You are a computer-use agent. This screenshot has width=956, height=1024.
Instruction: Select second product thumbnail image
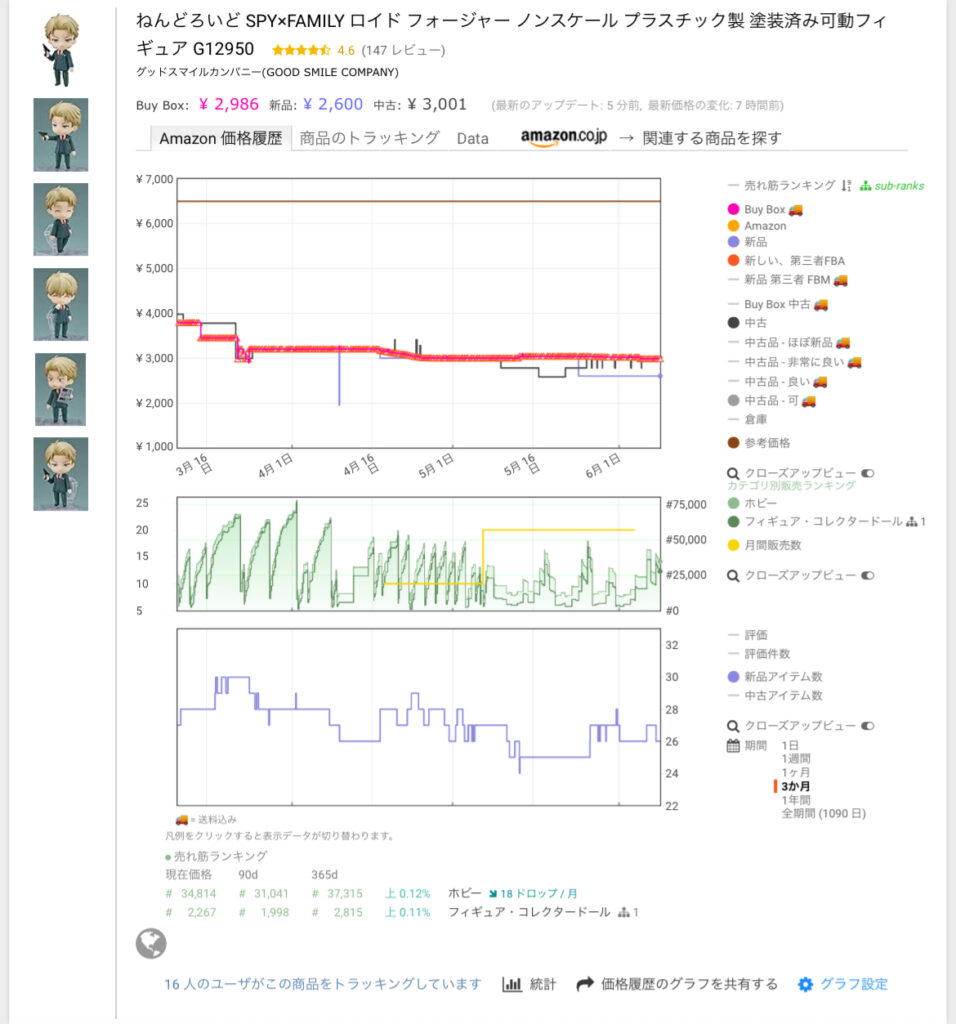[61, 135]
